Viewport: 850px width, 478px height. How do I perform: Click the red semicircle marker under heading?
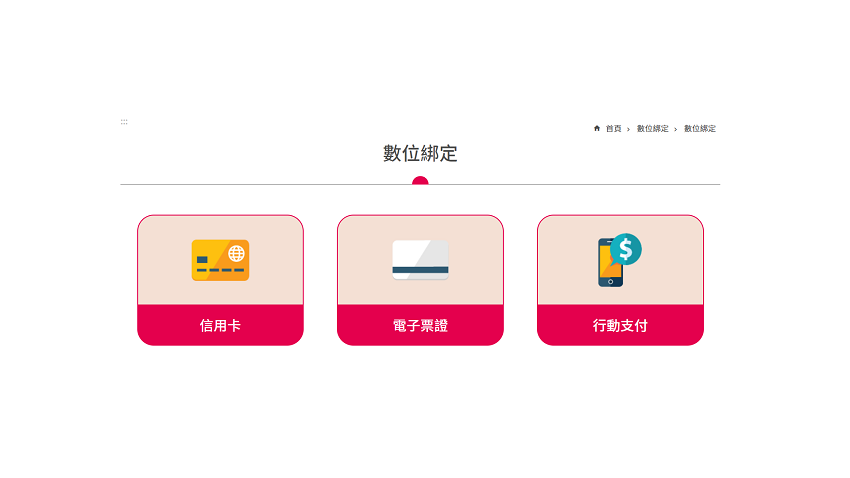(420, 180)
